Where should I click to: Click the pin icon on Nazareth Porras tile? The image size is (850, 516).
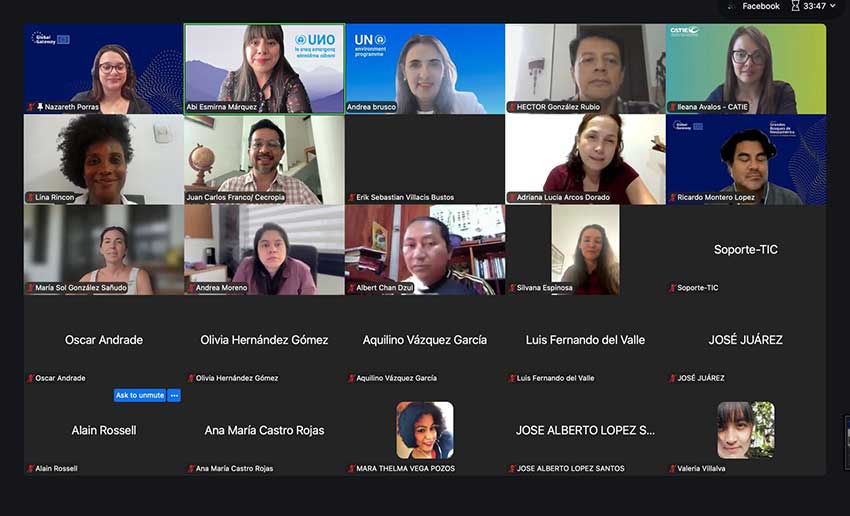[x=40, y=107]
